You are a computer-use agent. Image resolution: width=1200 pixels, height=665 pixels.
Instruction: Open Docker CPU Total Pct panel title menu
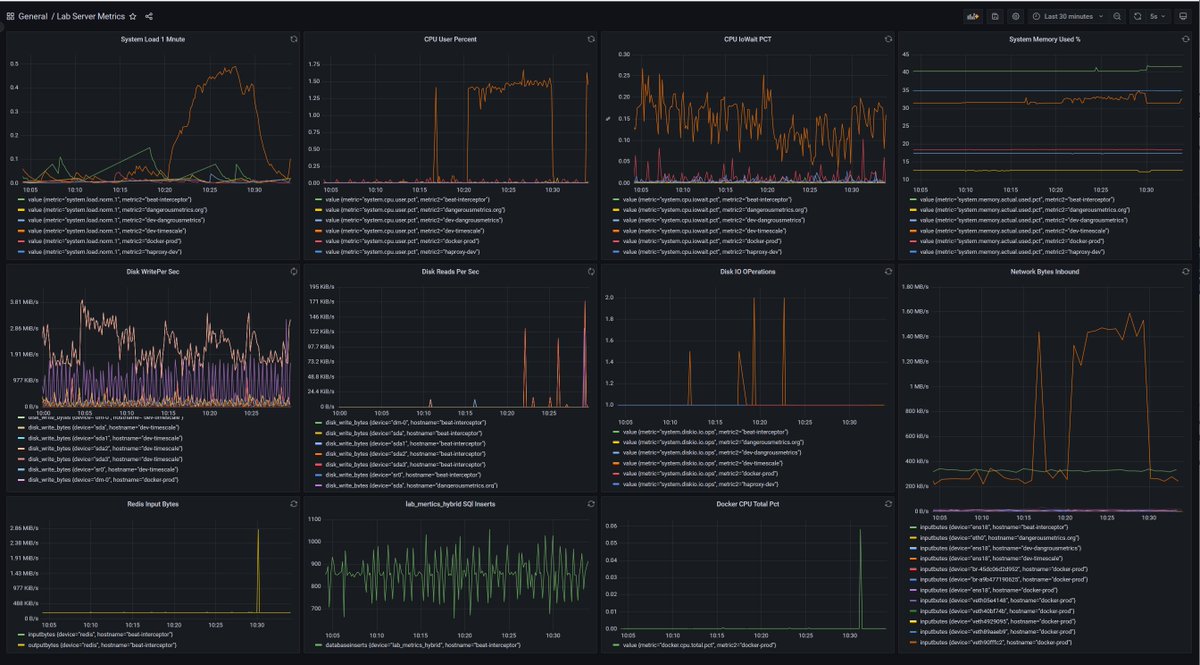click(748, 503)
